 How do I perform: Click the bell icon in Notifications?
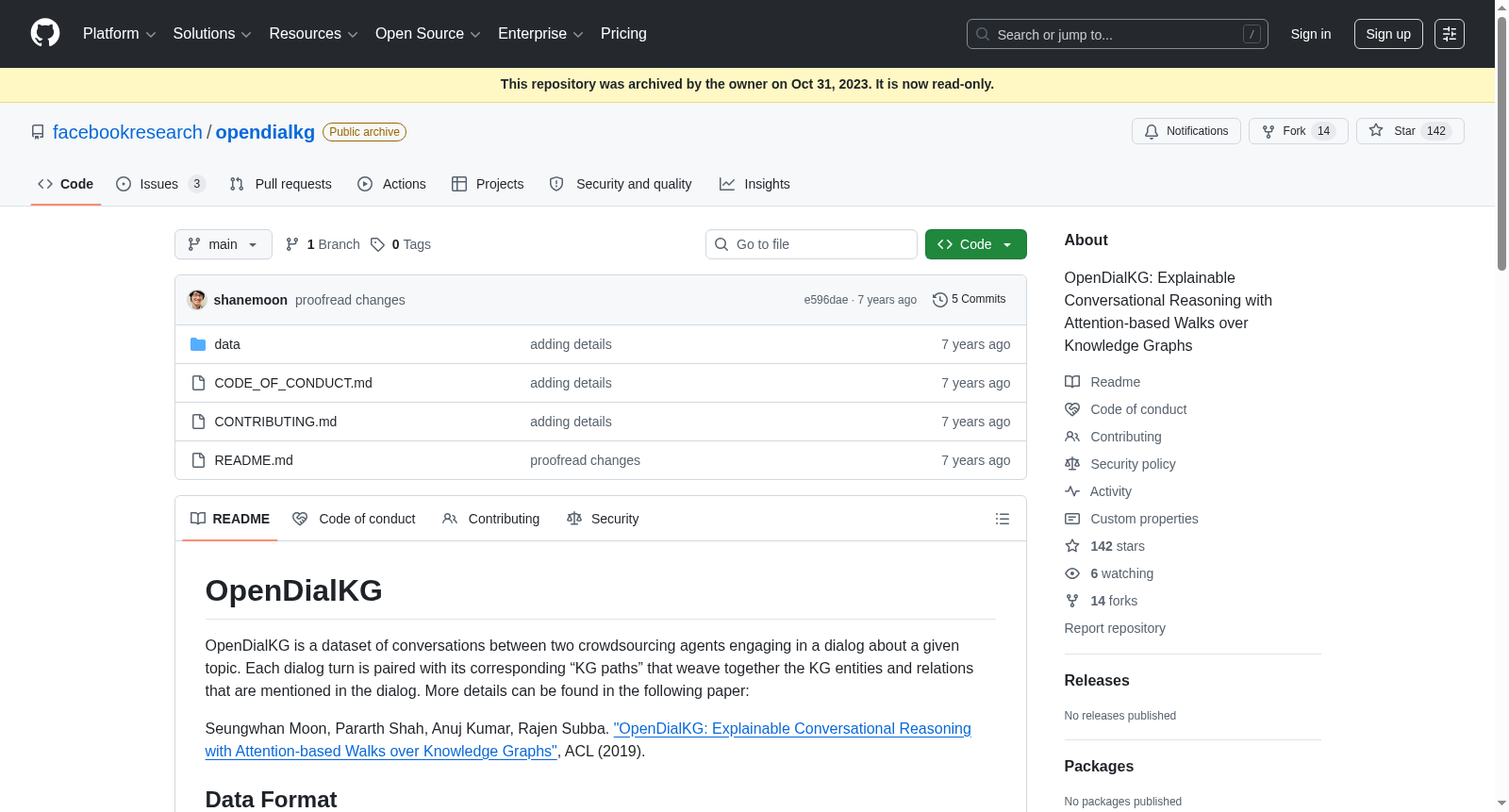tap(1152, 131)
